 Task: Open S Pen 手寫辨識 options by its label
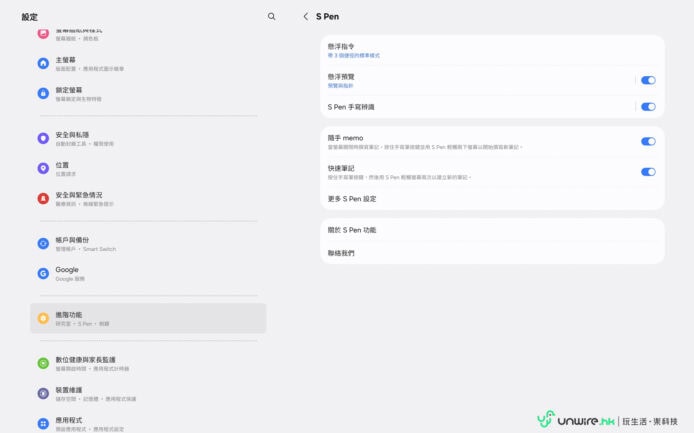351,107
